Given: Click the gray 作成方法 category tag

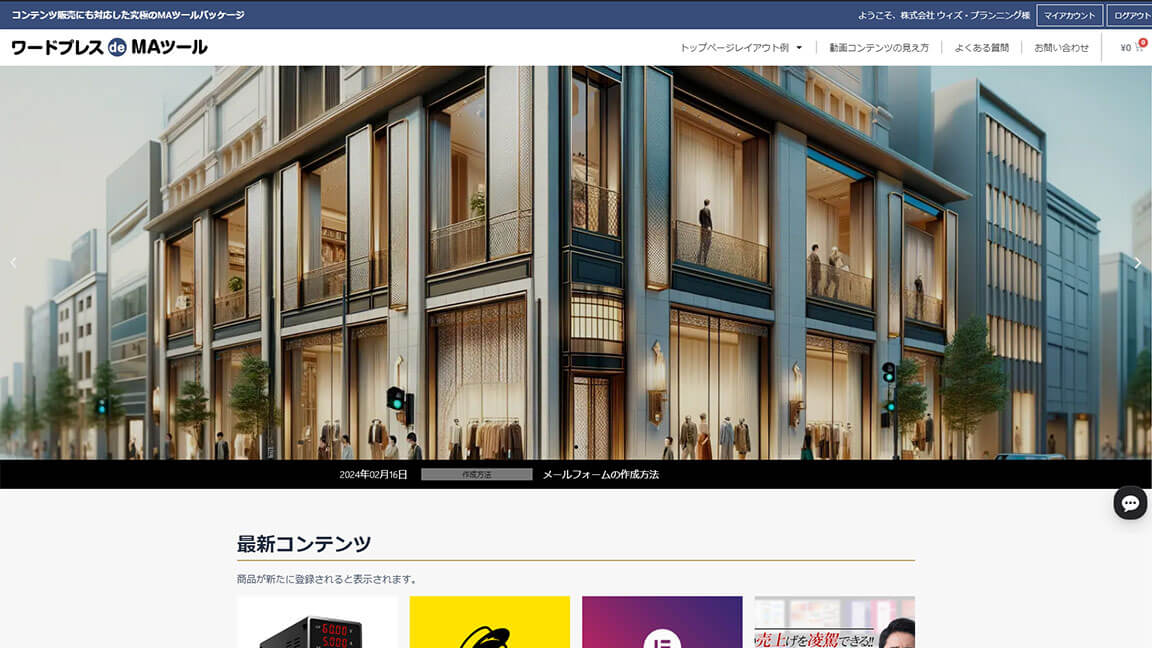Looking at the screenshot, I should pyautogui.click(x=476, y=474).
